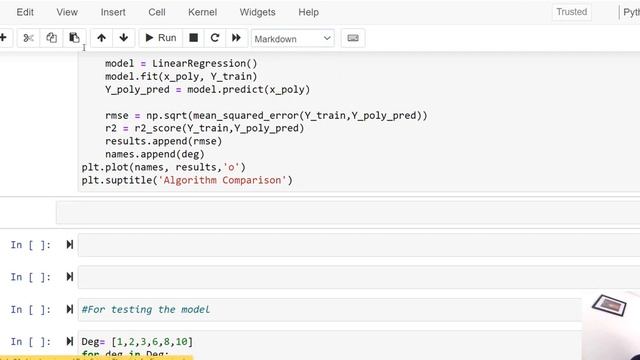This screenshot has width=640, height=360.
Task: Open the Cell menu
Action: (157, 12)
